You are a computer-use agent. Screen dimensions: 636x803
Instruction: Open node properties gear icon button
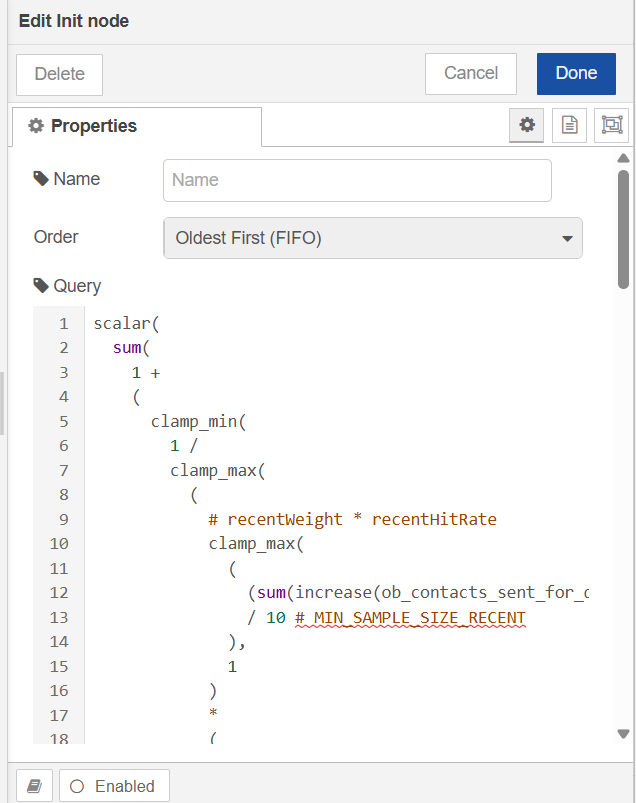pos(526,125)
